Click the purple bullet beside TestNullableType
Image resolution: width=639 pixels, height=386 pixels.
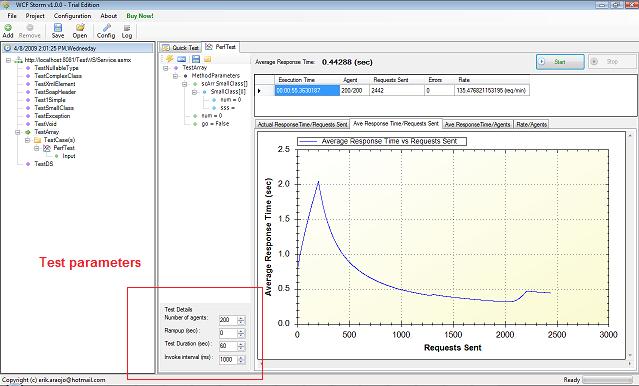pos(28,68)
